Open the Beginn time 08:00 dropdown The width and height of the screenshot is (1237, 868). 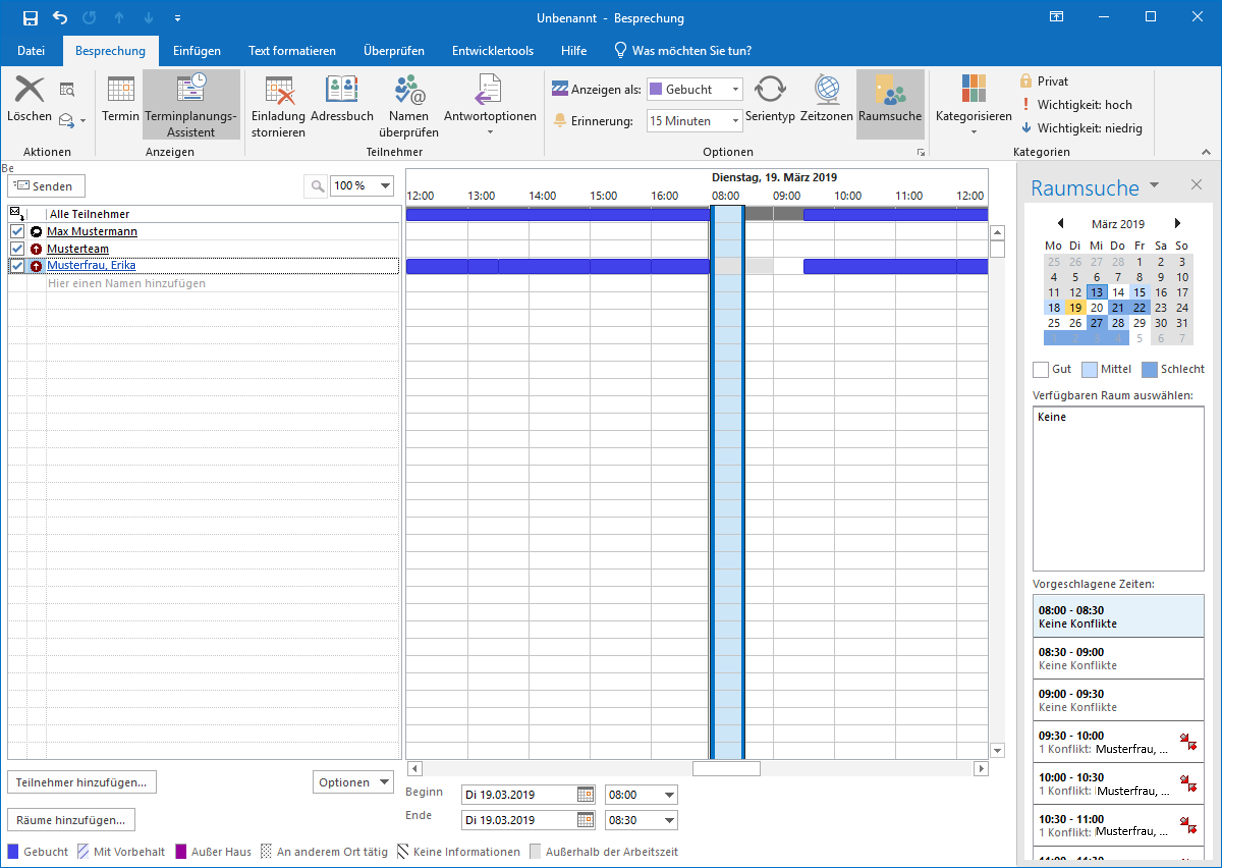669,796
